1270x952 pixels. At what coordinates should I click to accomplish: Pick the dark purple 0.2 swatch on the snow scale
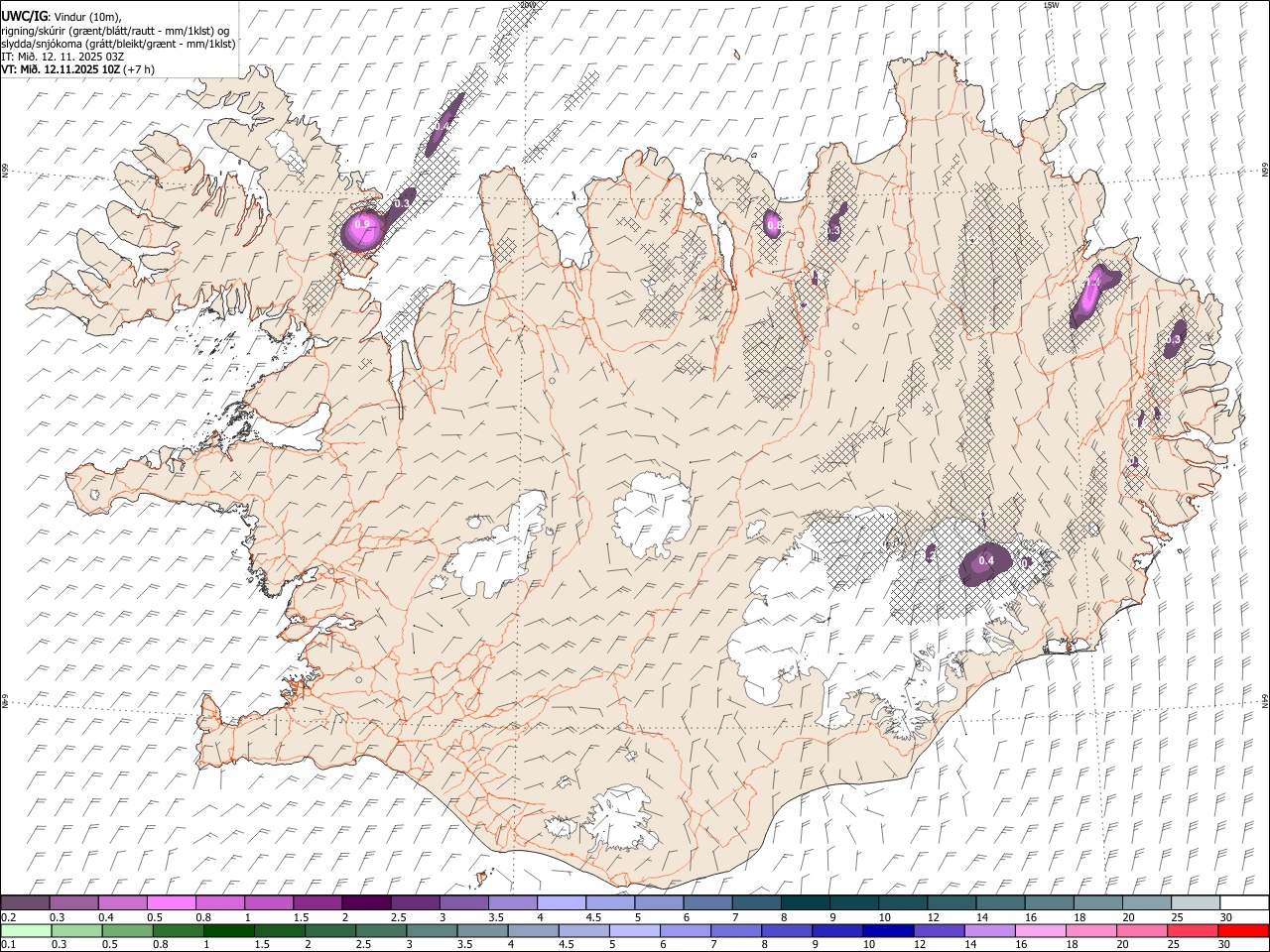25,903
